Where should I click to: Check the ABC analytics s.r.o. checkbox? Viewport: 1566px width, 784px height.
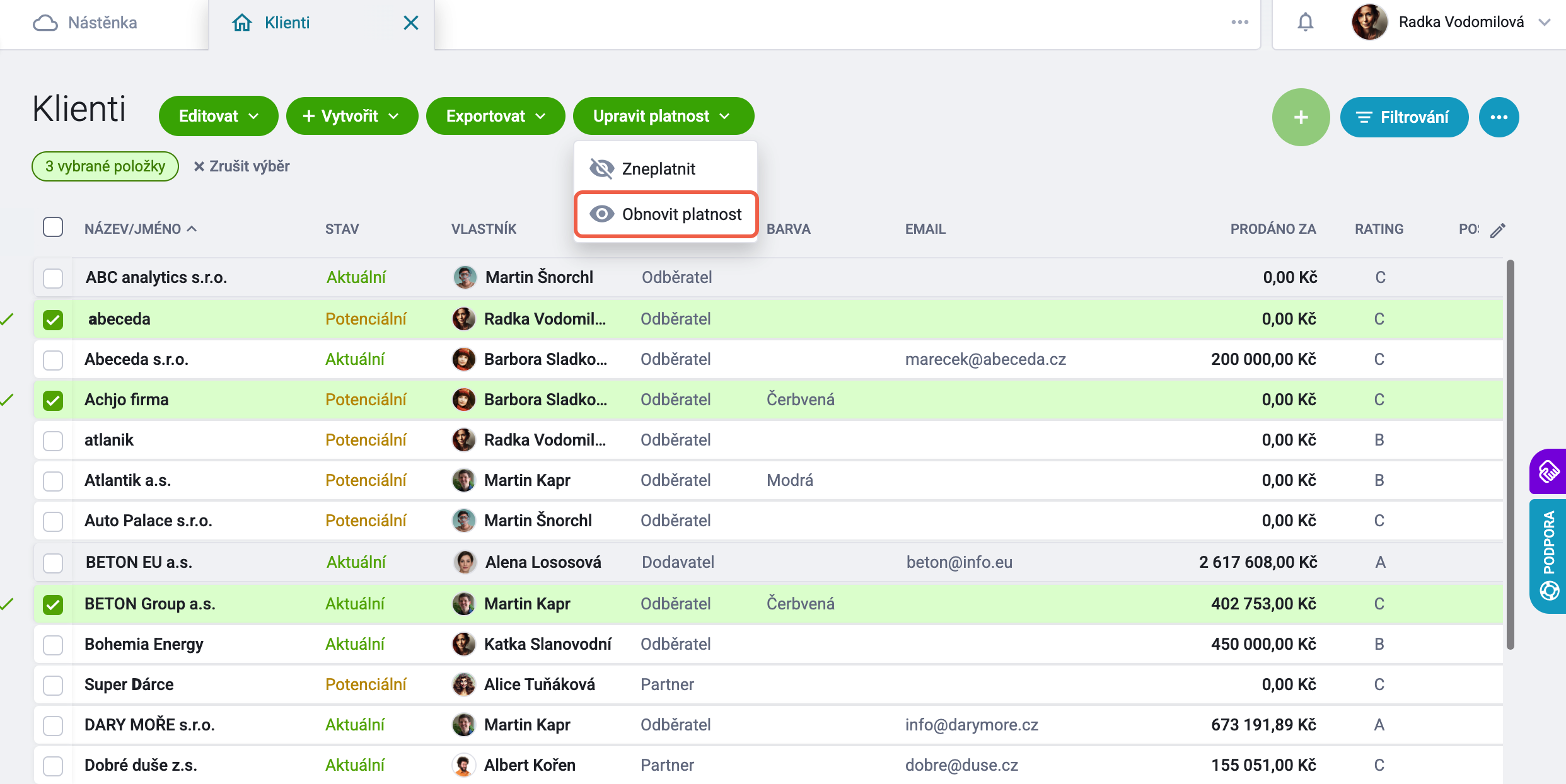53,278
